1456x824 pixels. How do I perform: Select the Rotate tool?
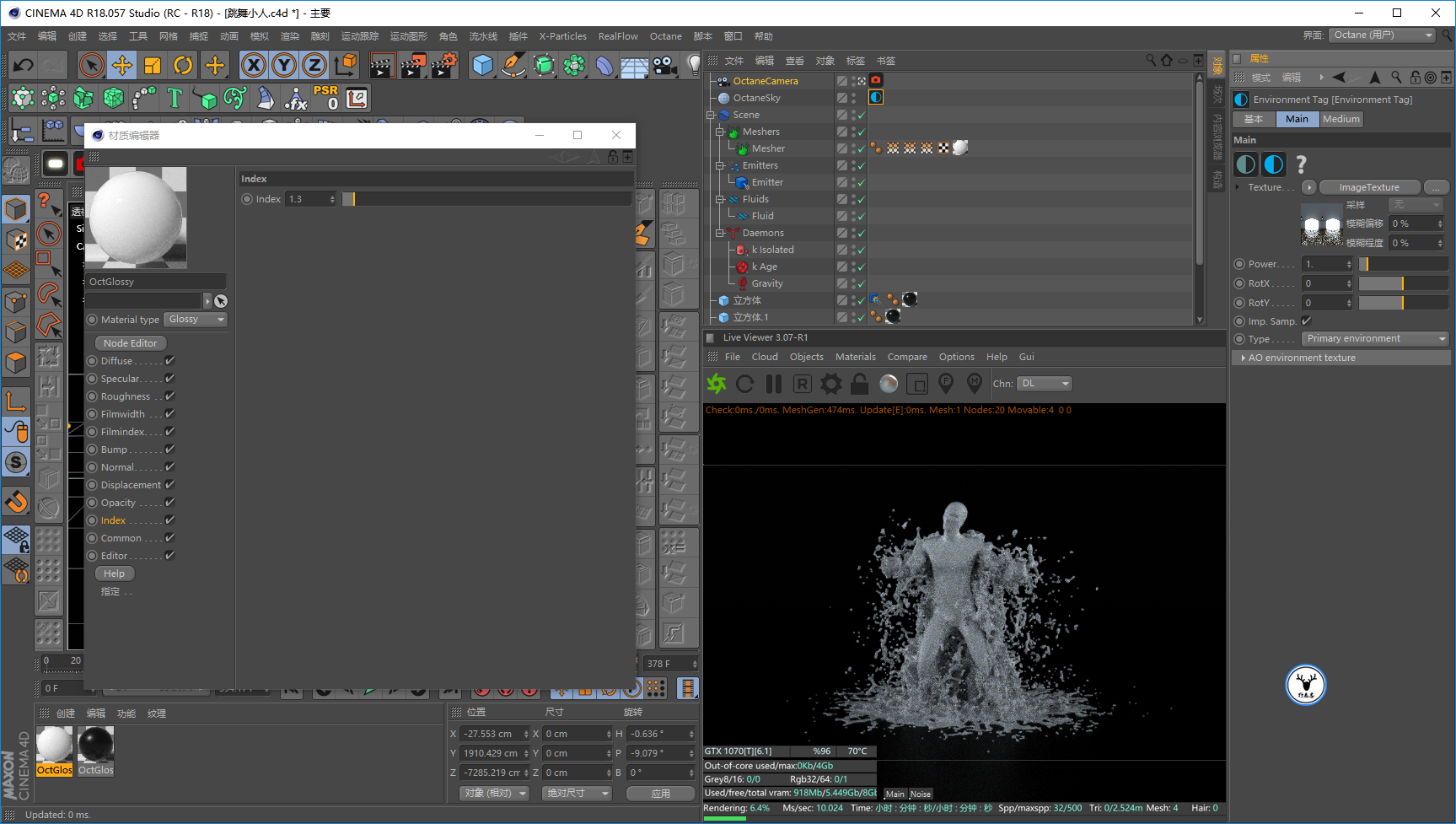[183, 65]
